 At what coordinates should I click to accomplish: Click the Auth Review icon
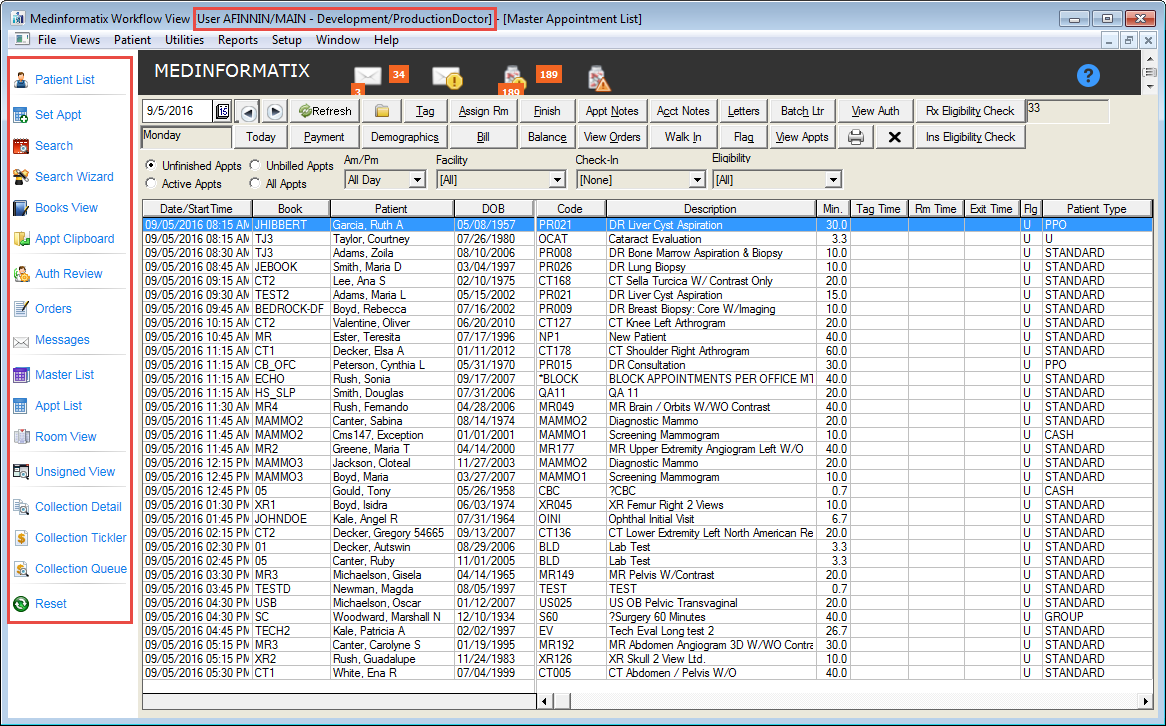click(21, 274)
